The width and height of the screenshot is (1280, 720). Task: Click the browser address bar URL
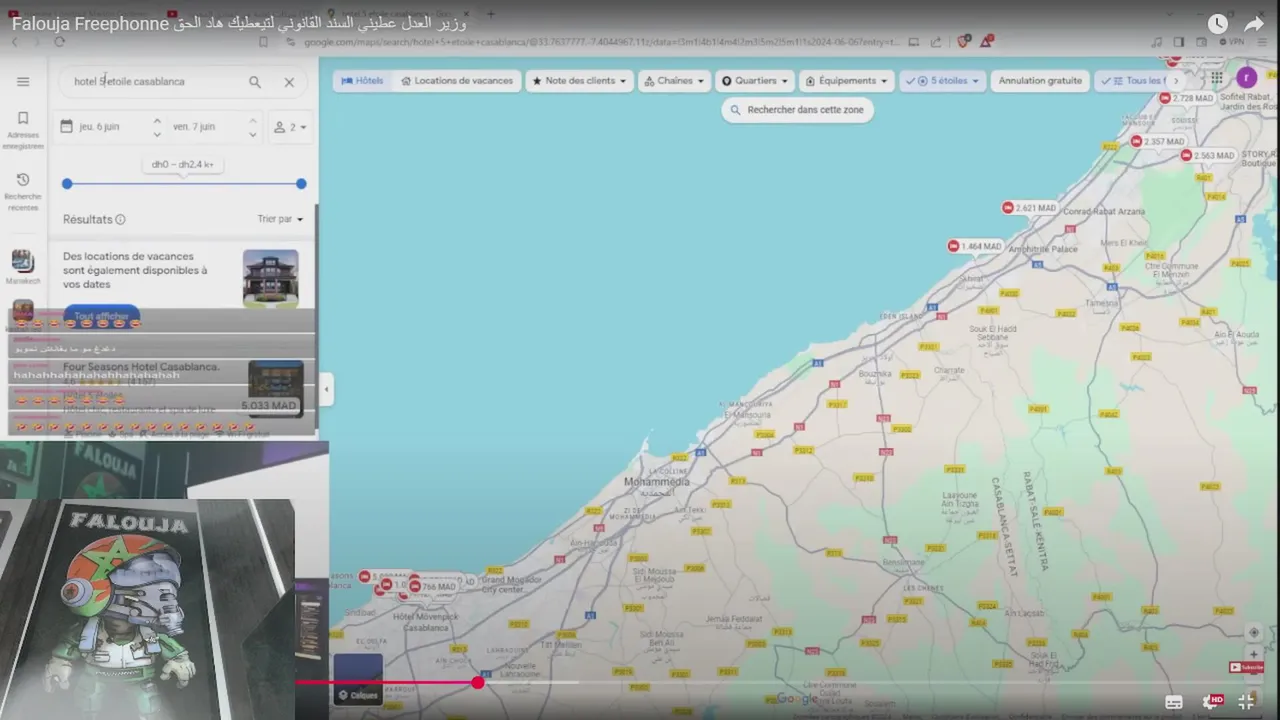(x=602, y=42)
